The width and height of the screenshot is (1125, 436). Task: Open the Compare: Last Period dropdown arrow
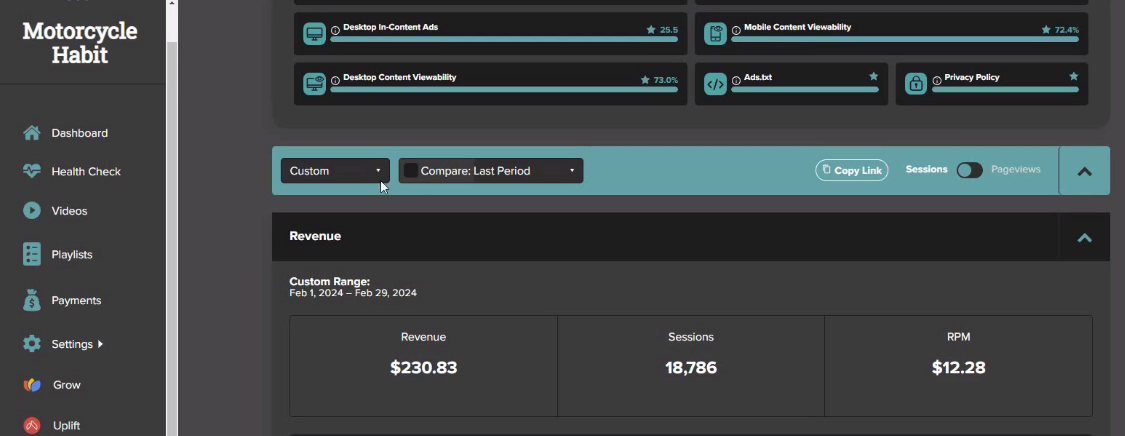point(572,171)
